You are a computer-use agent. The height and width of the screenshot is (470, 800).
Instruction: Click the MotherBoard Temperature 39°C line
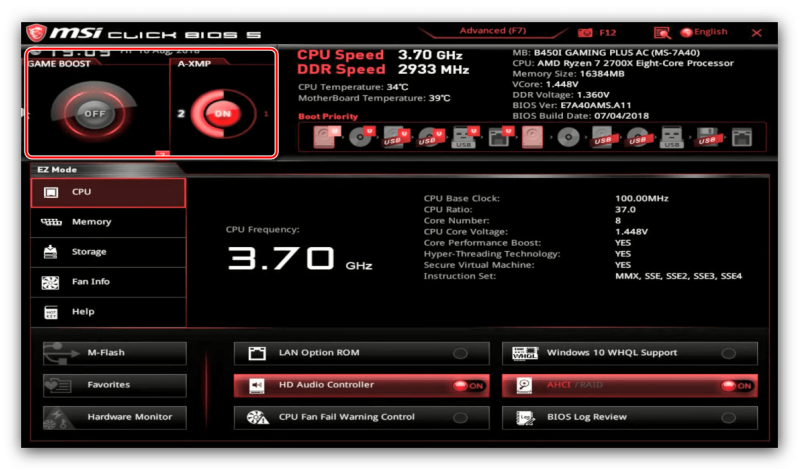pyautogui.click(x=374, y=98)
